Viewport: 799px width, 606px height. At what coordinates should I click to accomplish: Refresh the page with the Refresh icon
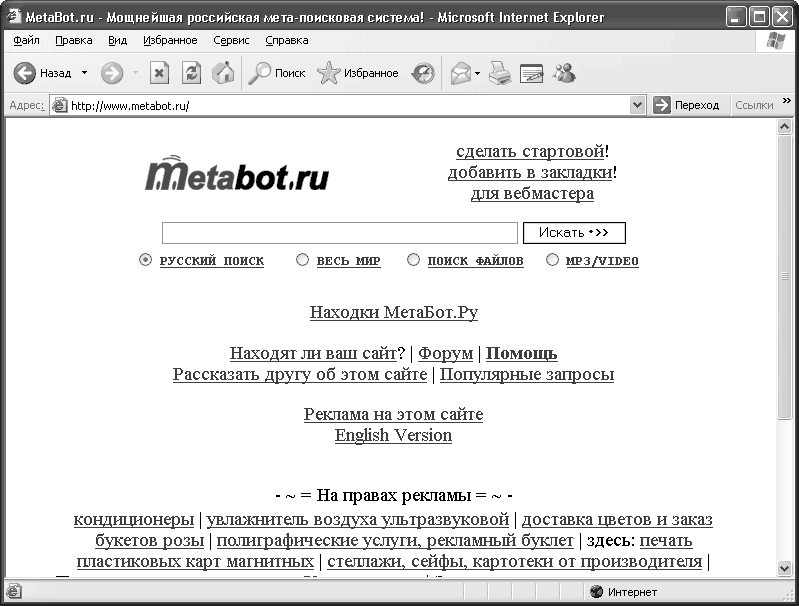pos(192,73)
